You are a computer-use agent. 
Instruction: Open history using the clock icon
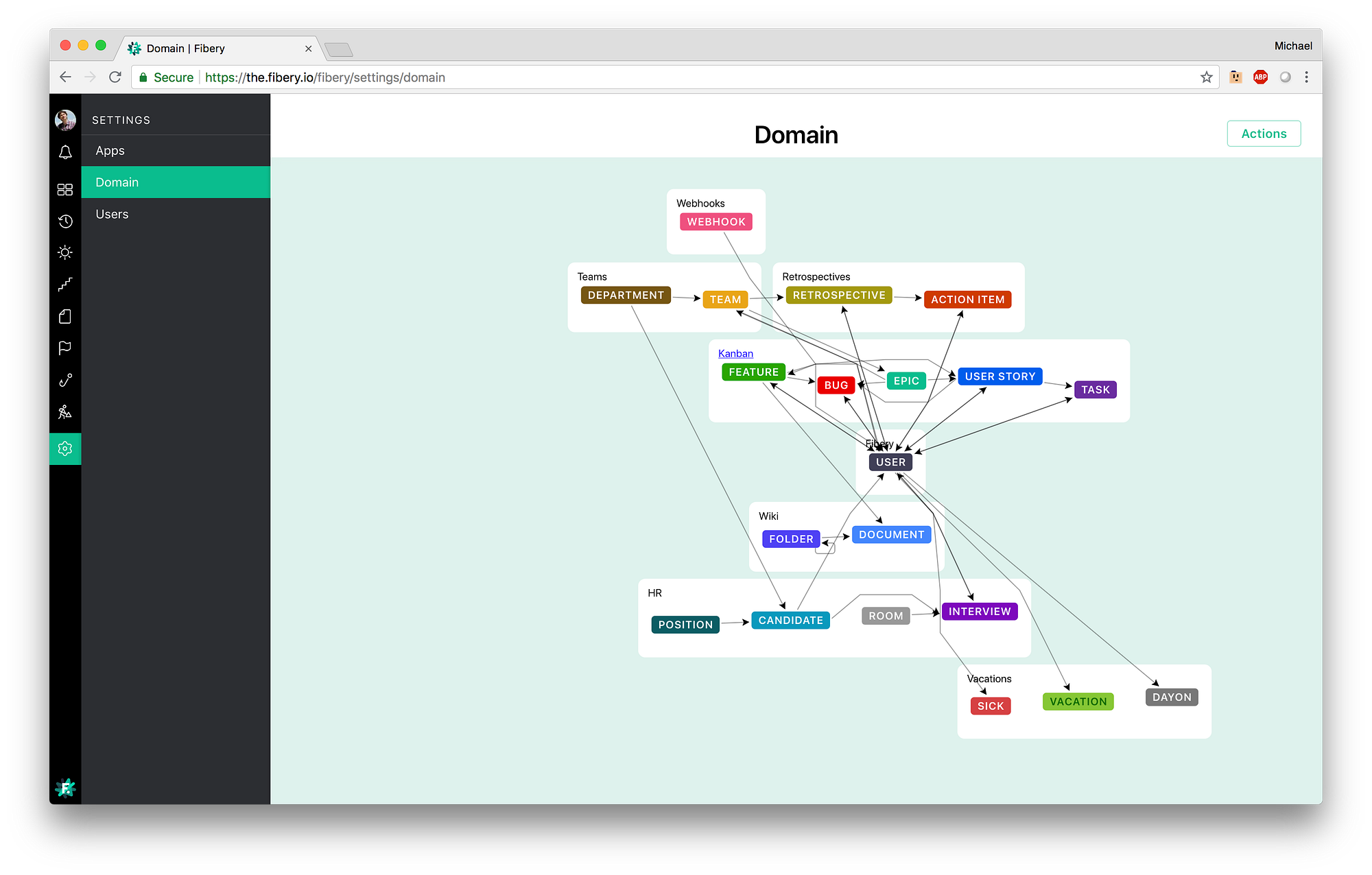point(64,221)
